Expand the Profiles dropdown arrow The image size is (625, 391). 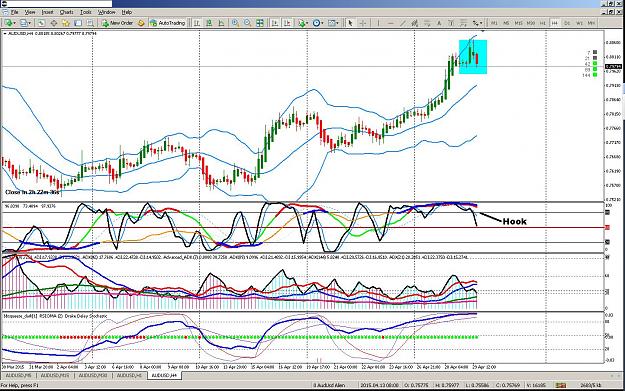click(30, 24)
